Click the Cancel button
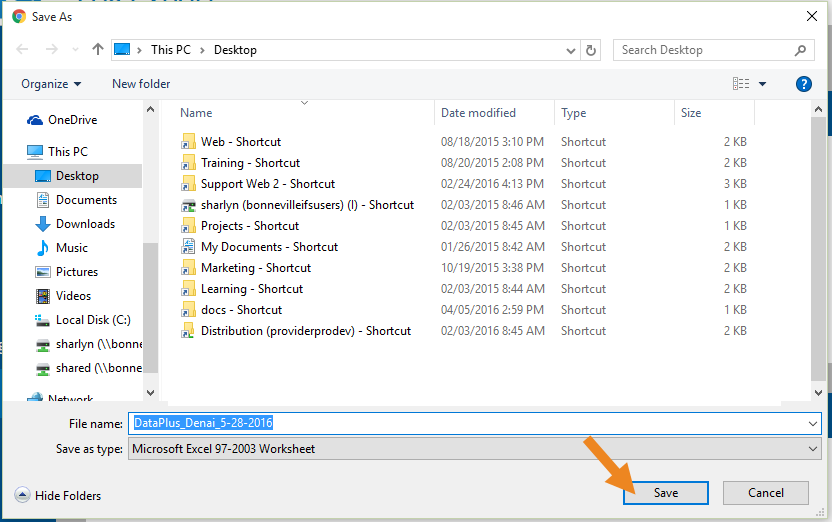Image resolution: width=832 pixels, height=522 pixels. click(x=766, y=493)
